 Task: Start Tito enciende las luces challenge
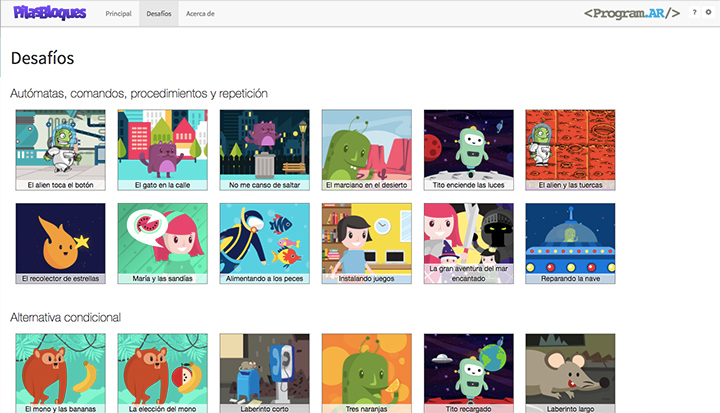(468, 149)
